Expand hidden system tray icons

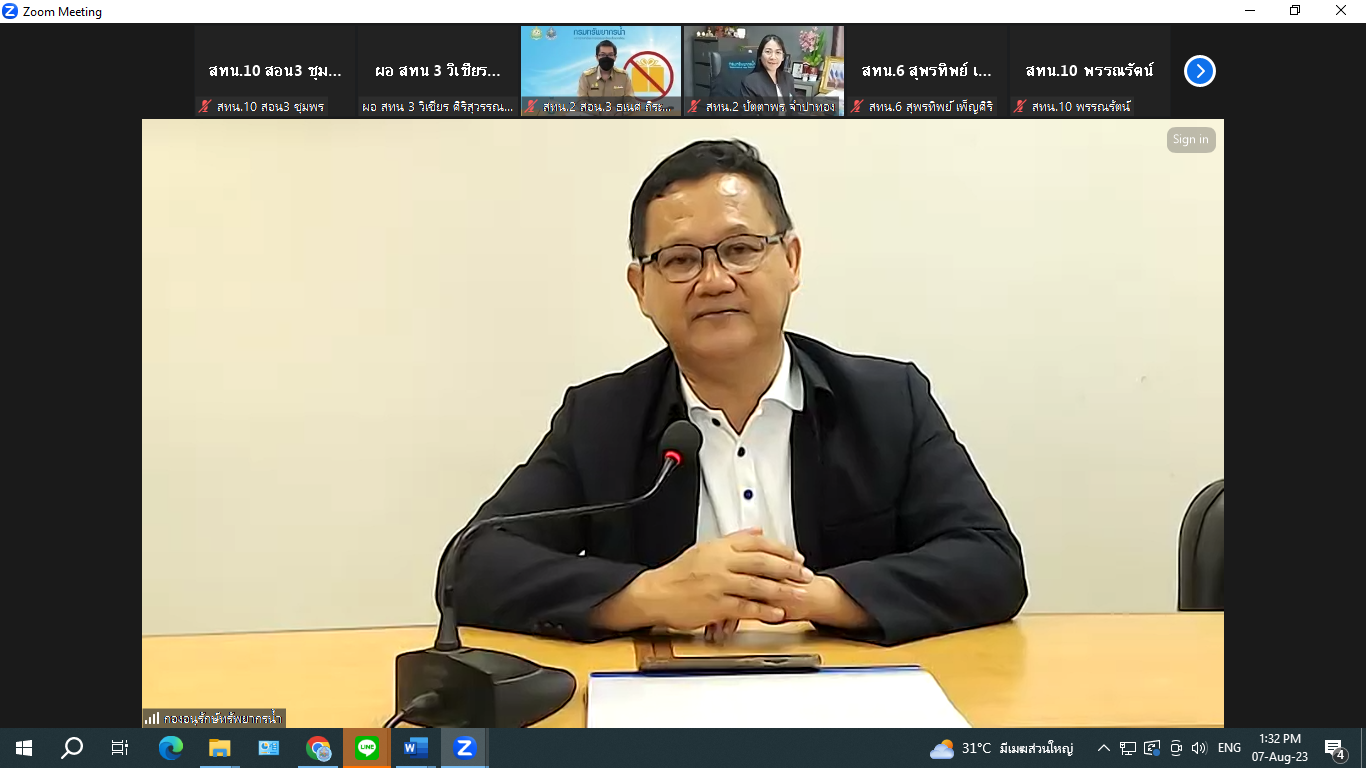1104,748
